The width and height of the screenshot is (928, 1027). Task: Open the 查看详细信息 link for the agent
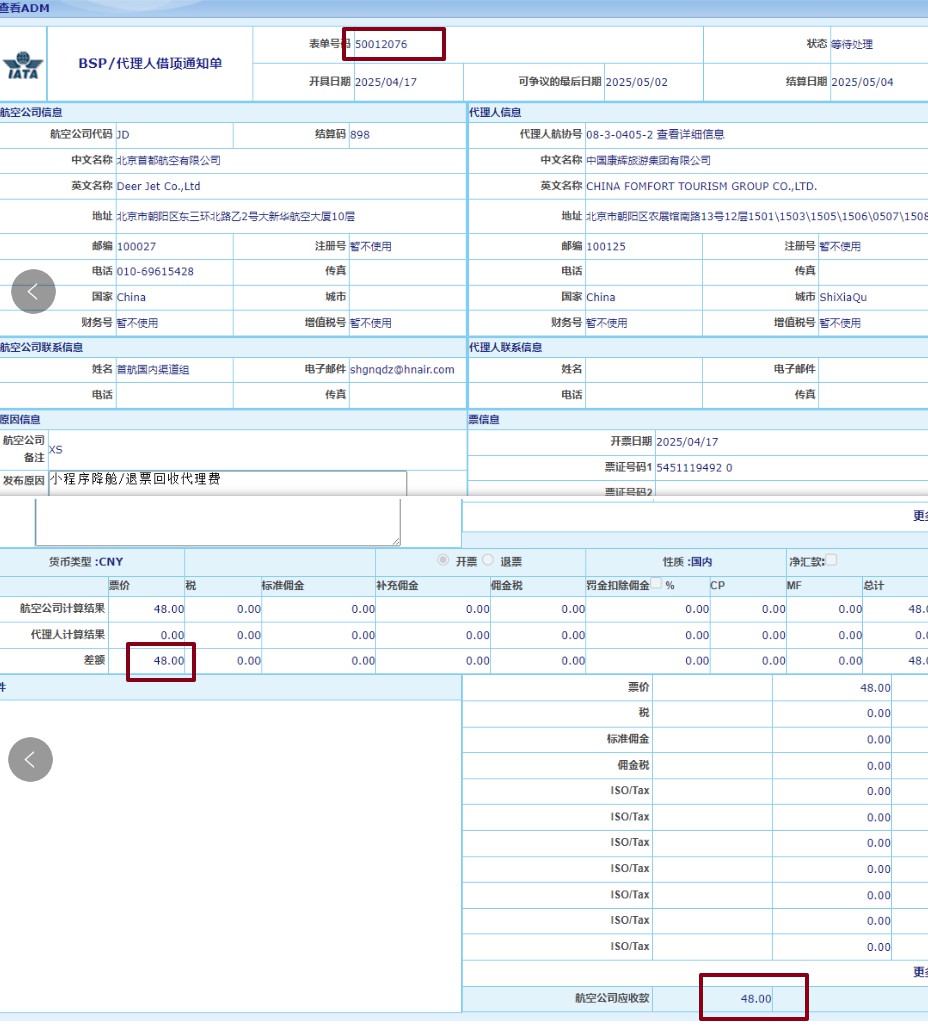coord(690,134)
